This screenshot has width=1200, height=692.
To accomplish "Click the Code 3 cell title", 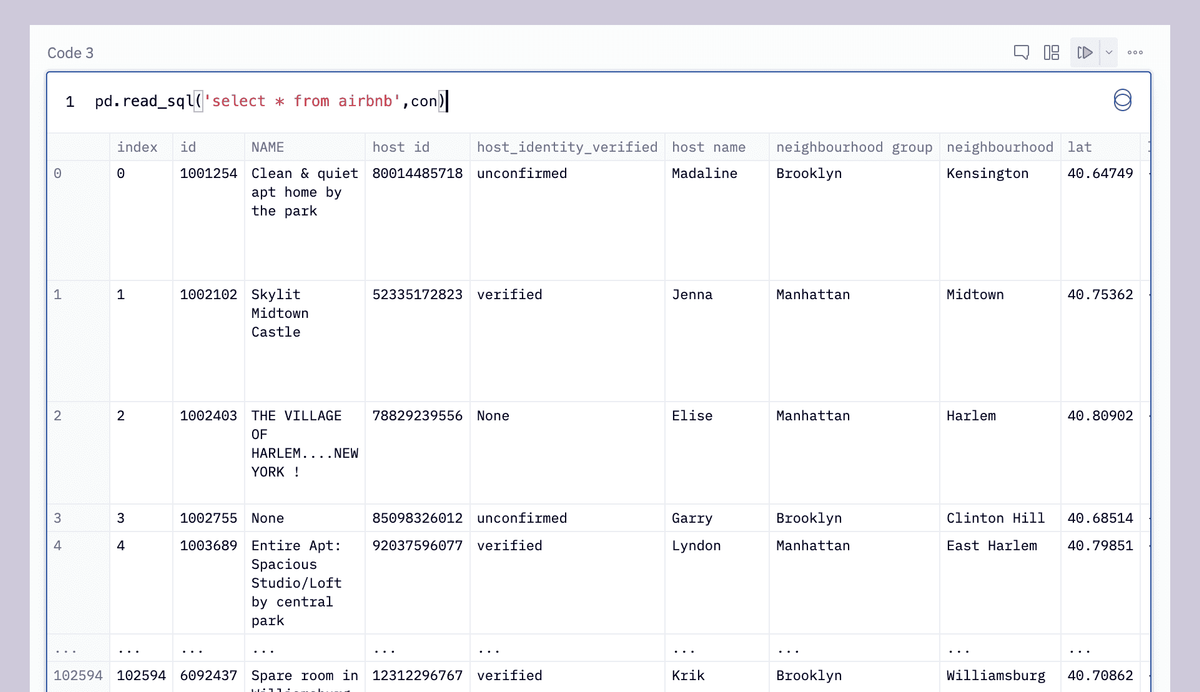I will 70,53.
